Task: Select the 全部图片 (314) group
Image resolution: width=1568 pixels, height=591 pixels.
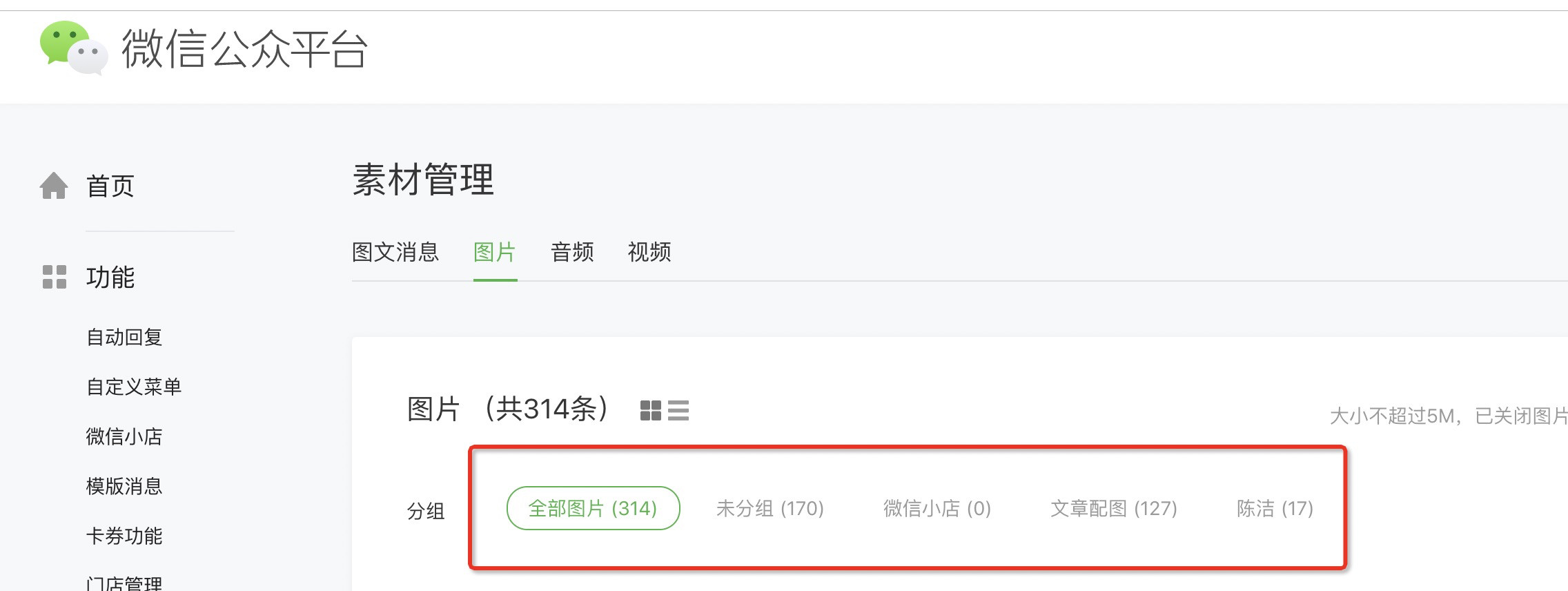Action: click(594, 508)
